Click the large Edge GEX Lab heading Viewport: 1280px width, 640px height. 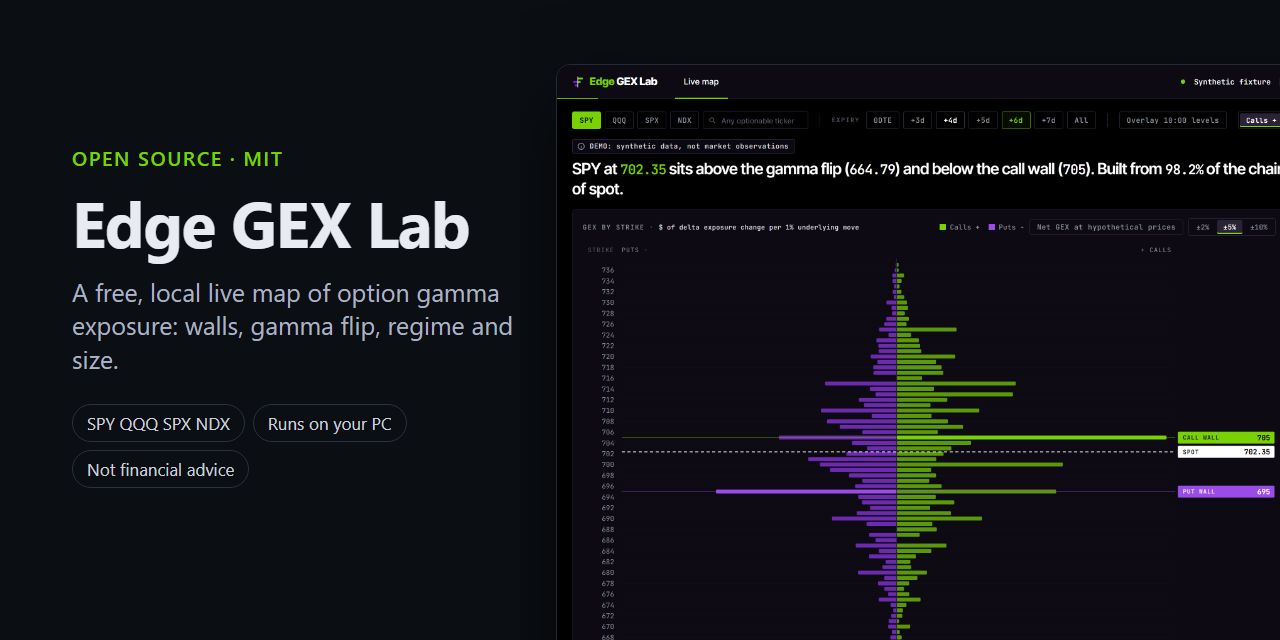pyautogui.click(x=271, y=226)
